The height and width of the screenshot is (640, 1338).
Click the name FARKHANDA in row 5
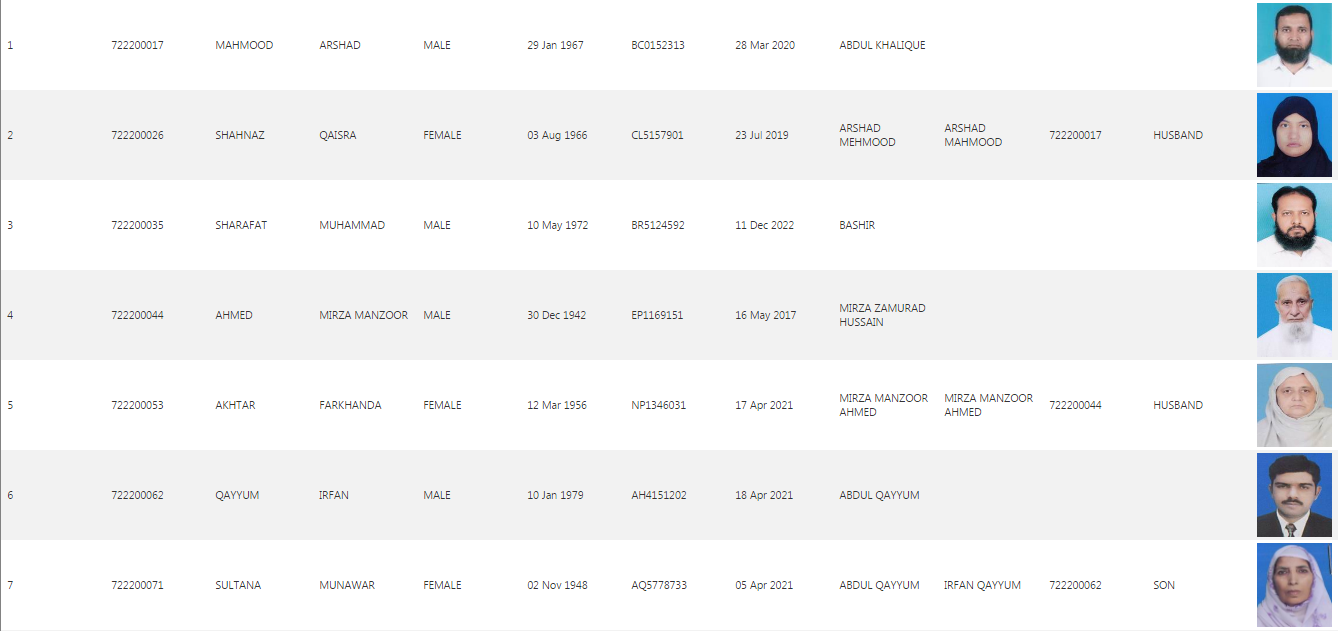click(x=350, y=405)
